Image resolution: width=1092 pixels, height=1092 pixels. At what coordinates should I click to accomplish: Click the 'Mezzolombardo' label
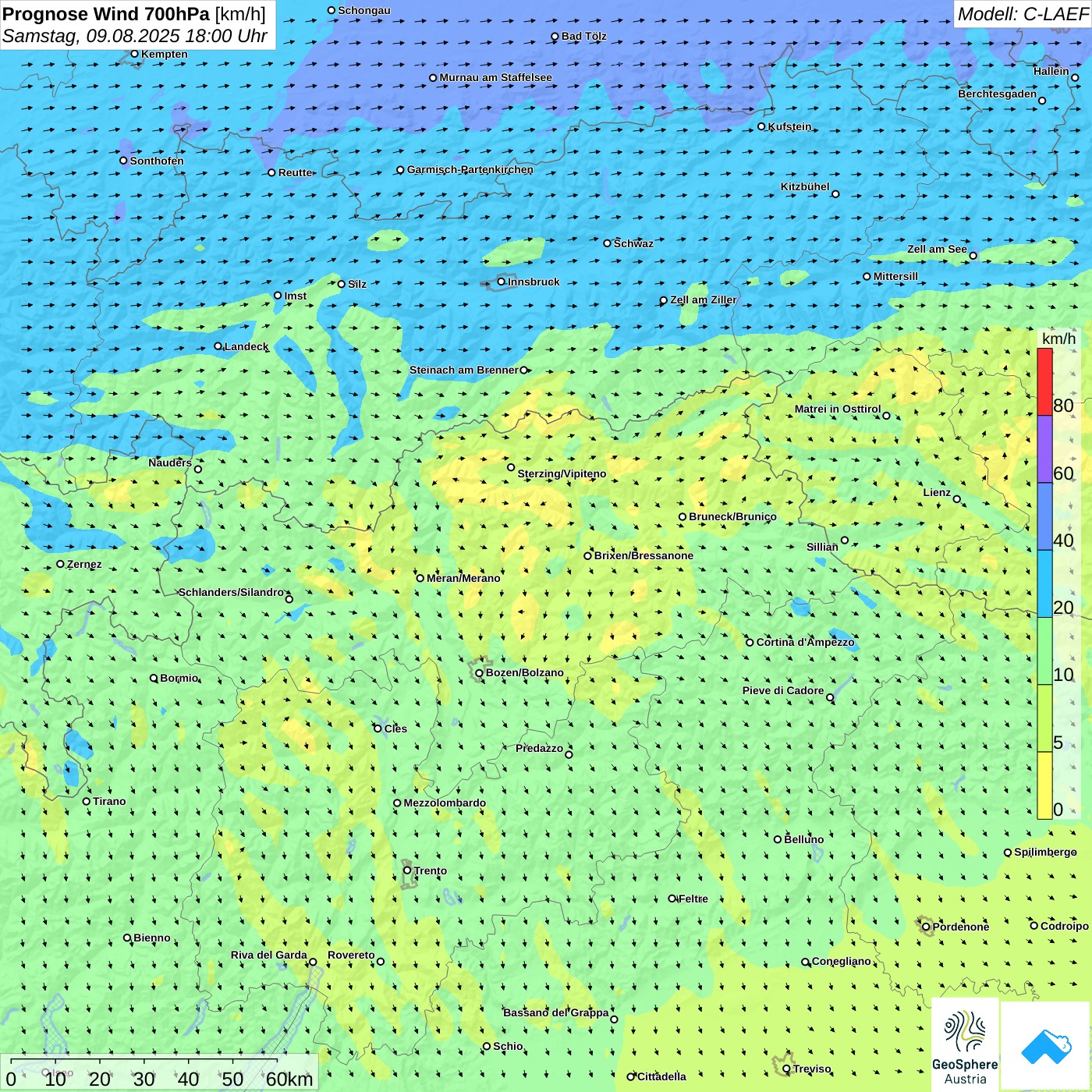[x=445, y=803]
